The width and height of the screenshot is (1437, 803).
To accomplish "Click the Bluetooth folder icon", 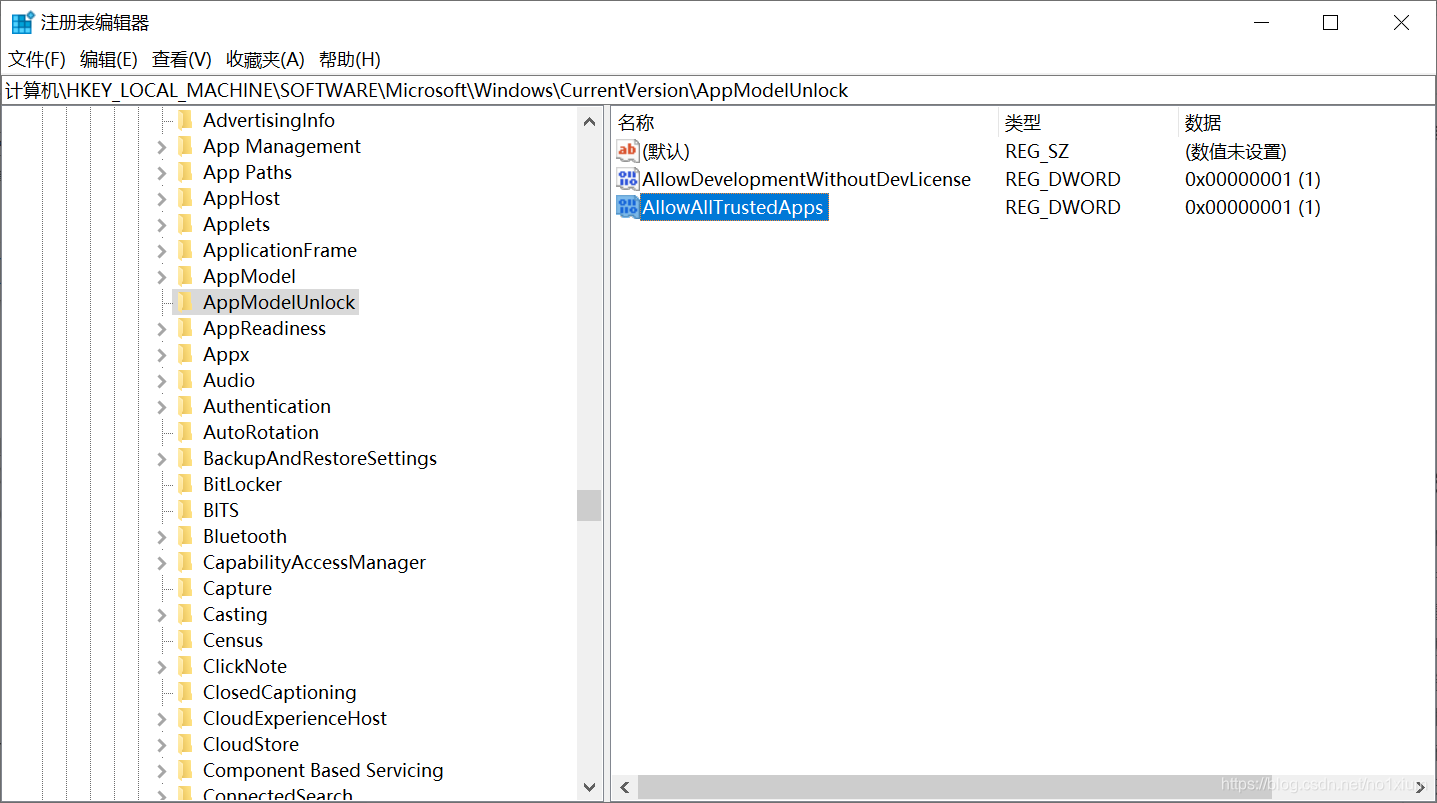I will coord(185,536).
